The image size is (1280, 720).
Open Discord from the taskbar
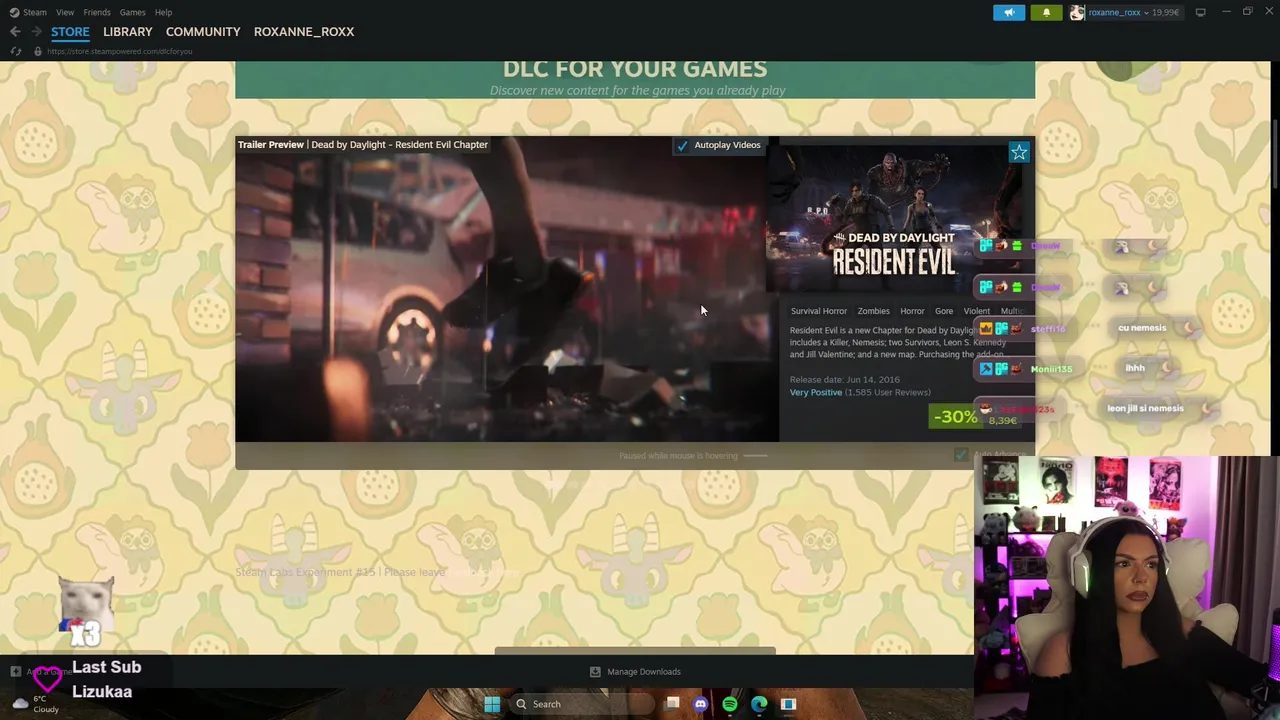coord(701,704)
